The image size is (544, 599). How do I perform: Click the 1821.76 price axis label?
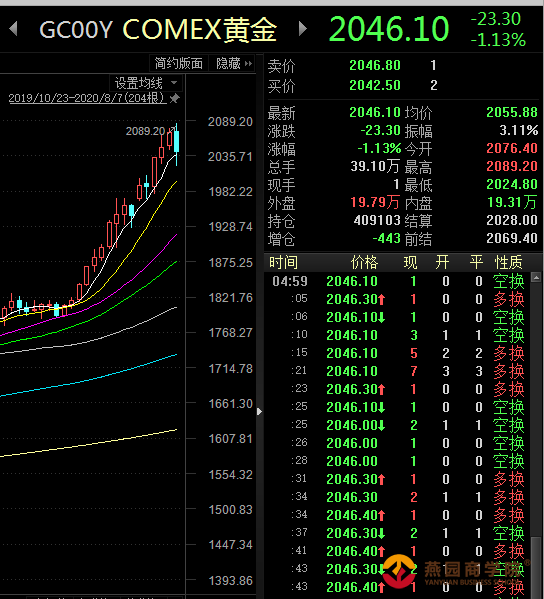tap(230, 298)
